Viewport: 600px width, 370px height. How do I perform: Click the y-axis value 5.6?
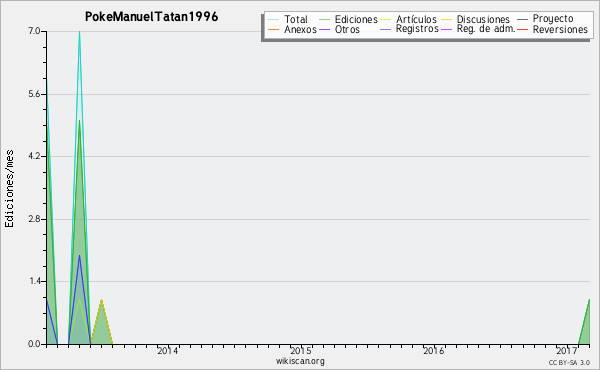pyautogui.click(x=34, y=94)
